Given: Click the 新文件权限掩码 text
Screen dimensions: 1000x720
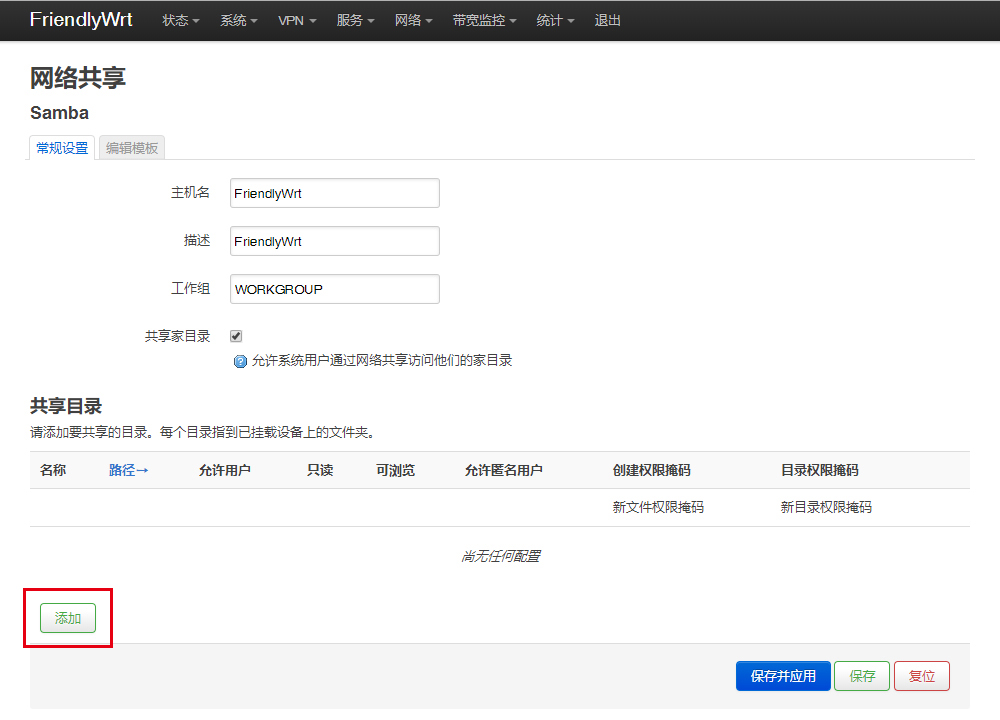Looking at the screenshot, I should (x=658, y=508).
